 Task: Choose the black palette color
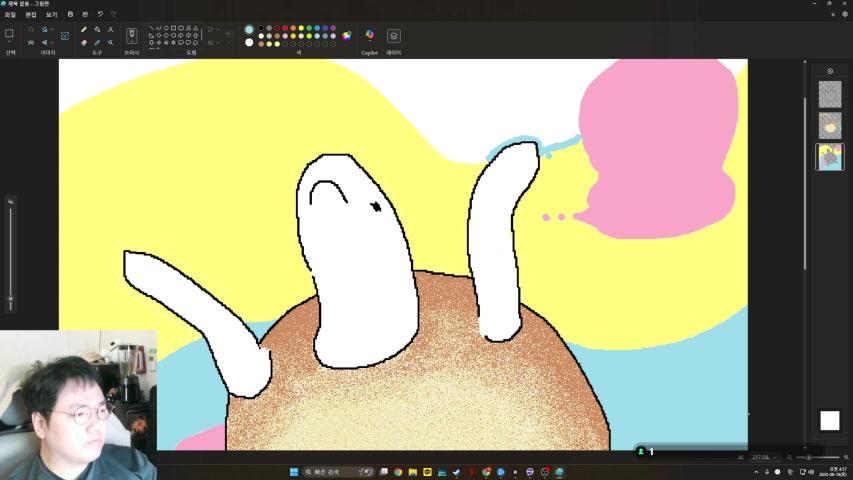pyautogui.click(x=261, y=28)
